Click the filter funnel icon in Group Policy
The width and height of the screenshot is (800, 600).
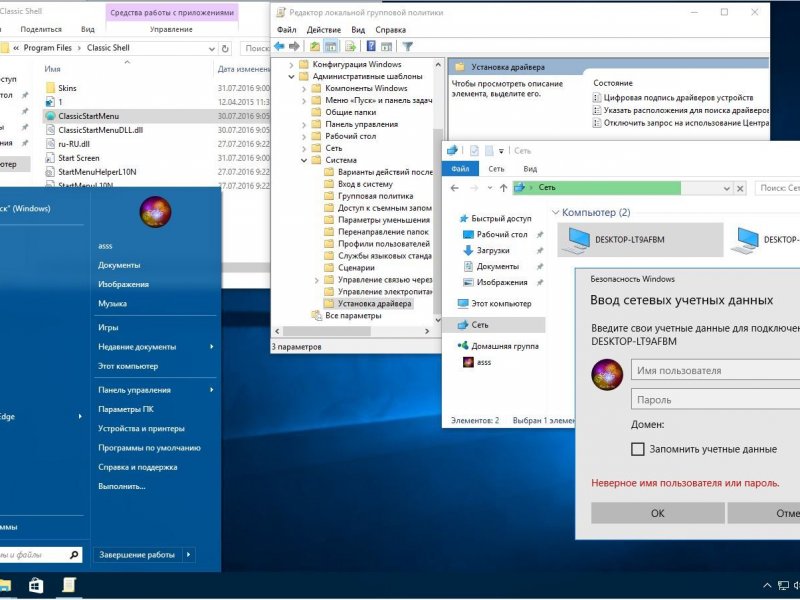pyautogui.click(x=407, y=46)
